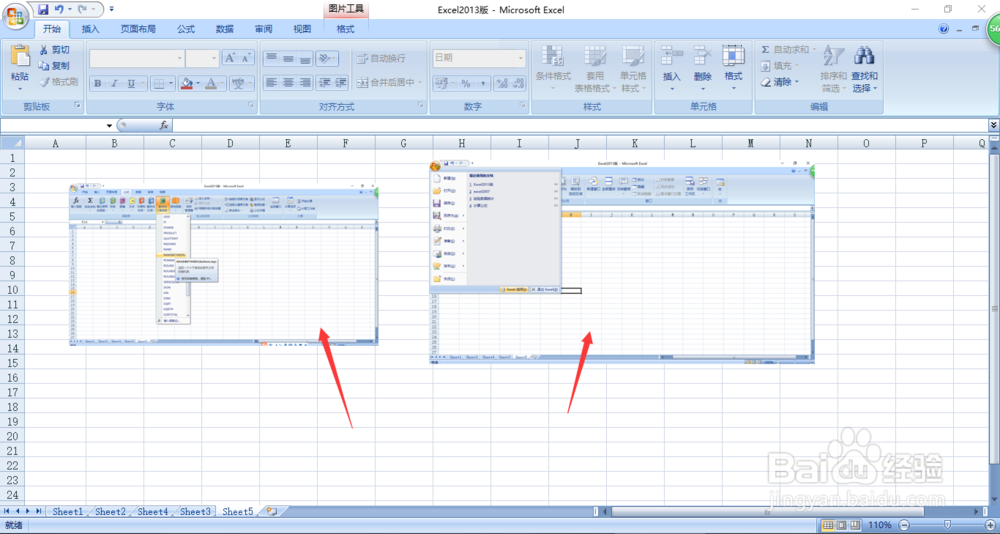Select the Sheet3 worksheet tab
Screen dimensions: 1000x534
tap(195, 512)
